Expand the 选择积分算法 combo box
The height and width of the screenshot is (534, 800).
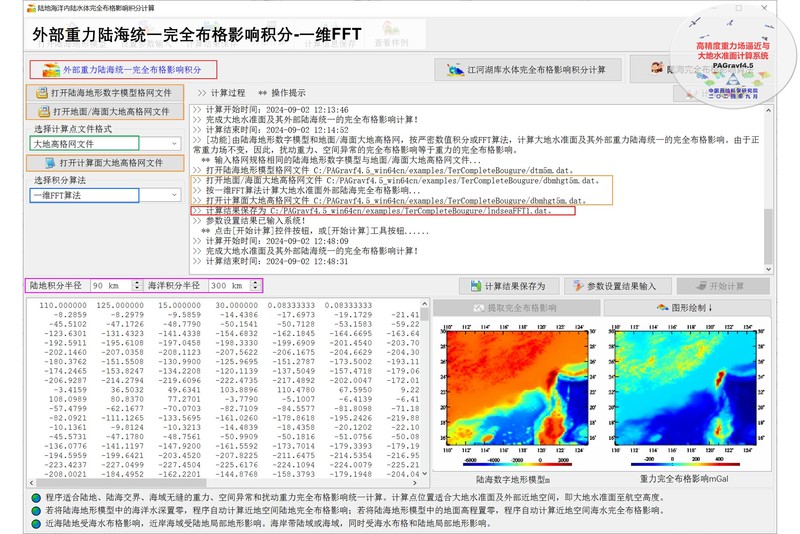pyautogui.click(x=174, y=195)
